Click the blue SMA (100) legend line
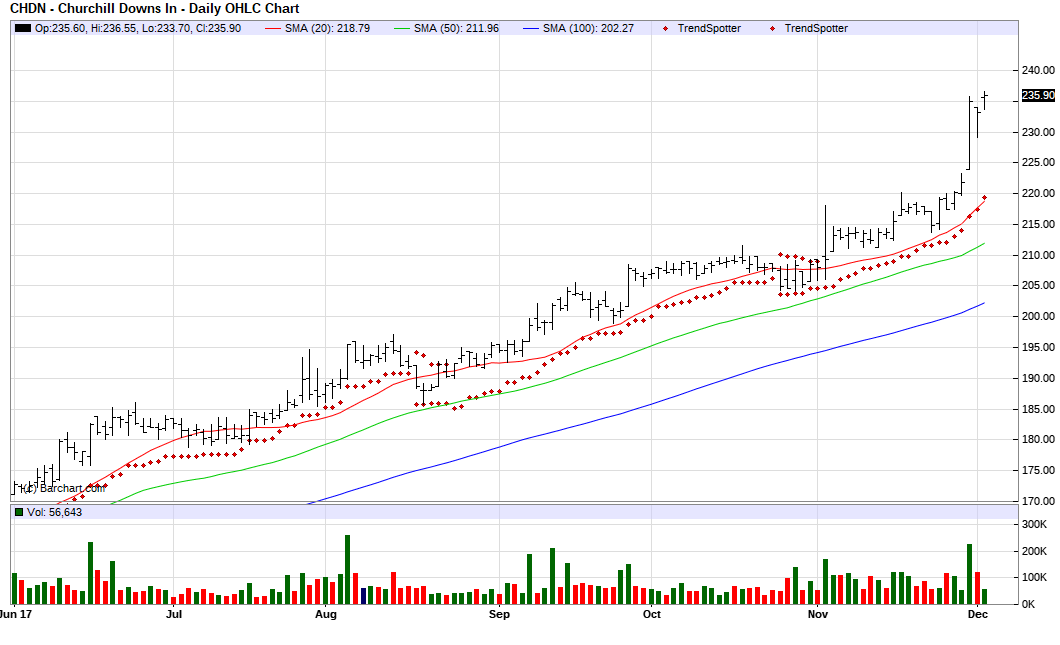Screen dimensions: 1060x645 (531, 28)
